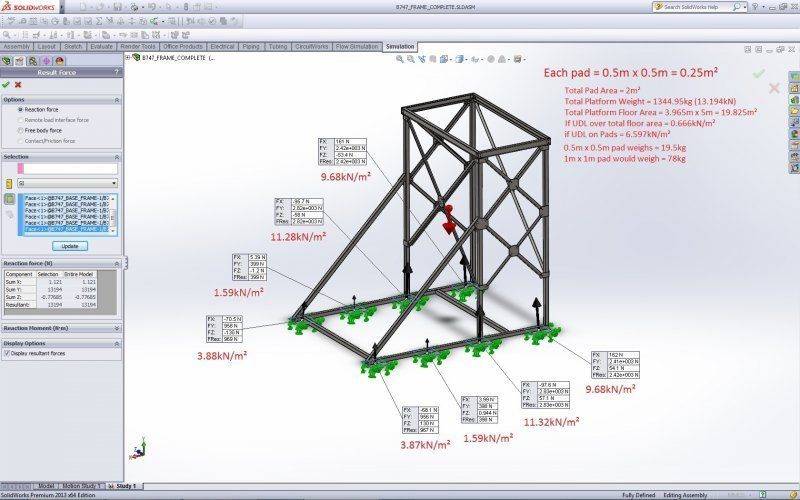Select the Free body force radio button

pos(20,131)
